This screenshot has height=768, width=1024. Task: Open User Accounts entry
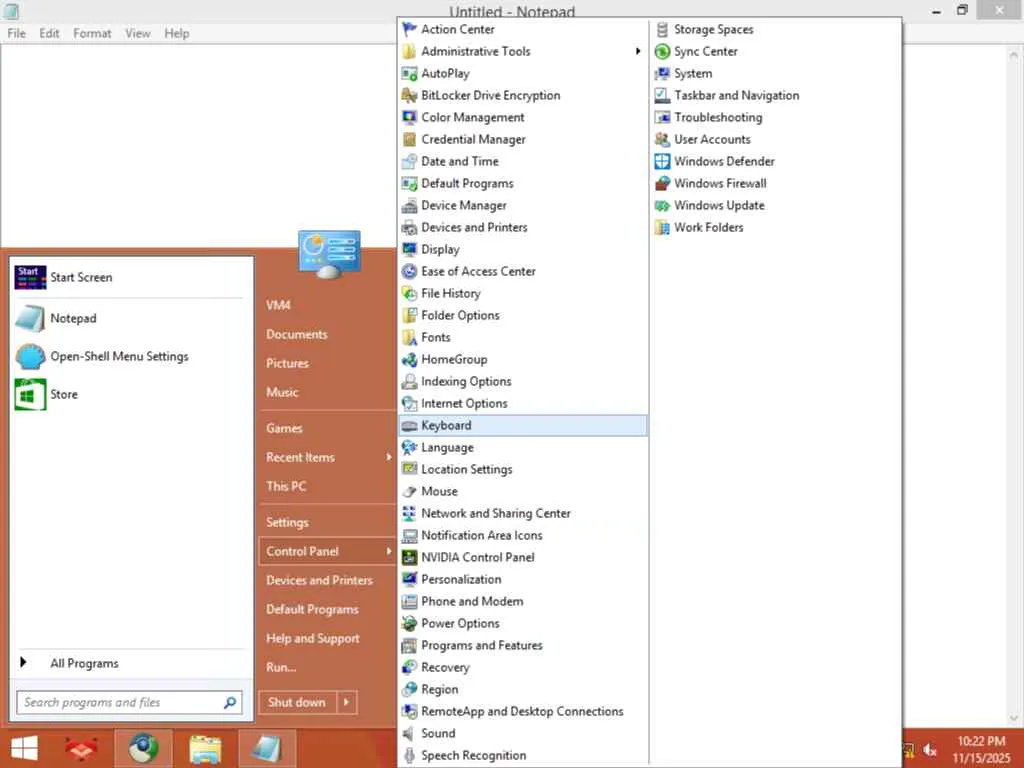point(776,140)
